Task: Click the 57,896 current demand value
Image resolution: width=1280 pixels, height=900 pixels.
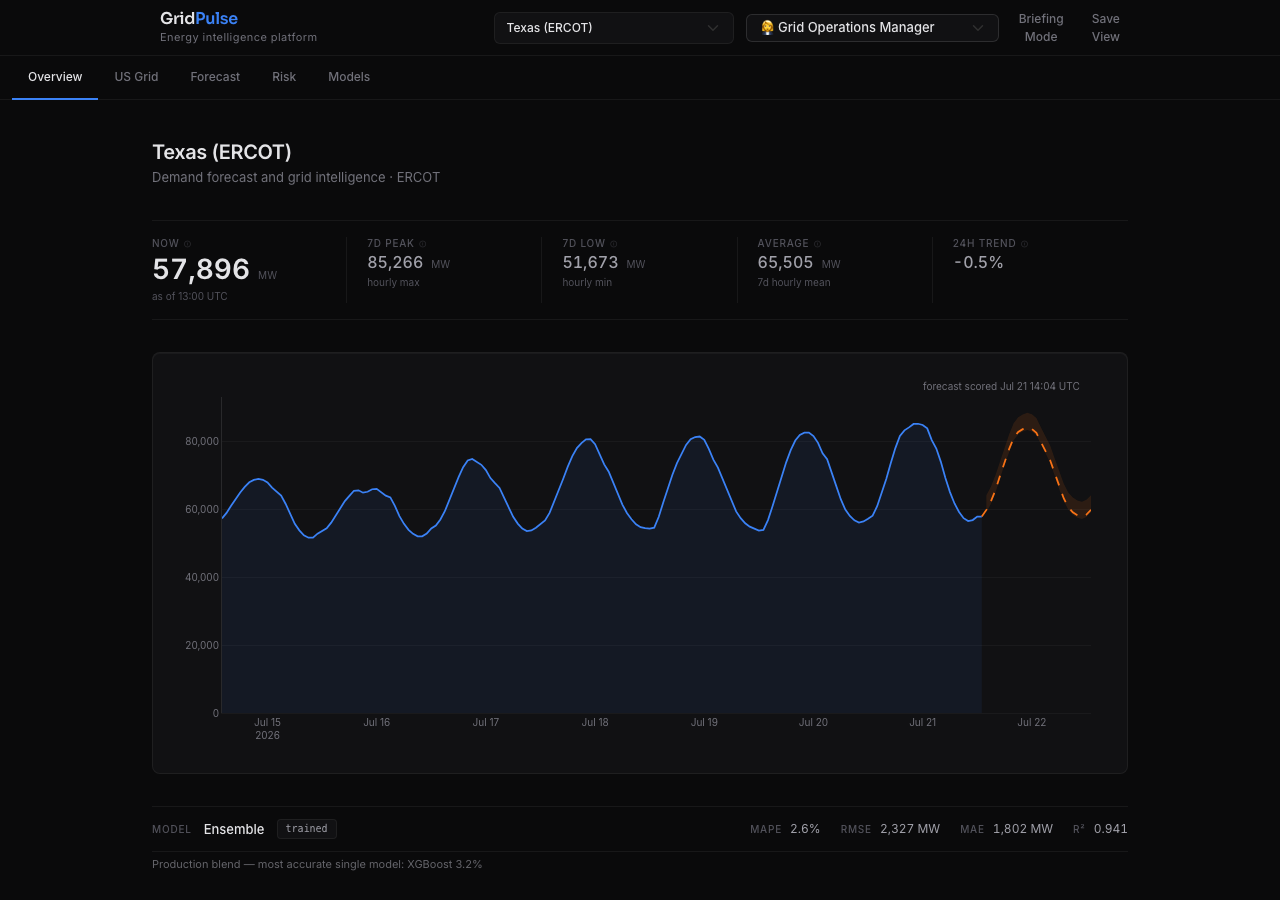Action: (x=201, y=269)
